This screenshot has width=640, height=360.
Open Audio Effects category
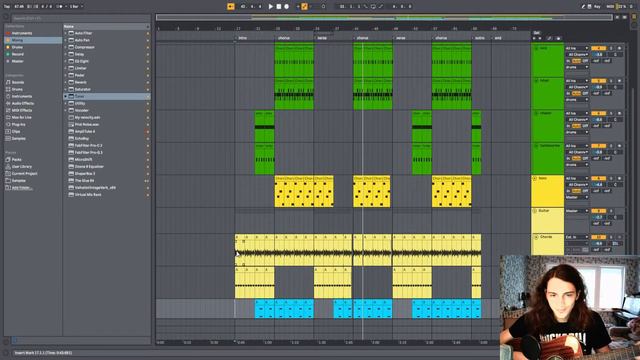click(23, 103)
